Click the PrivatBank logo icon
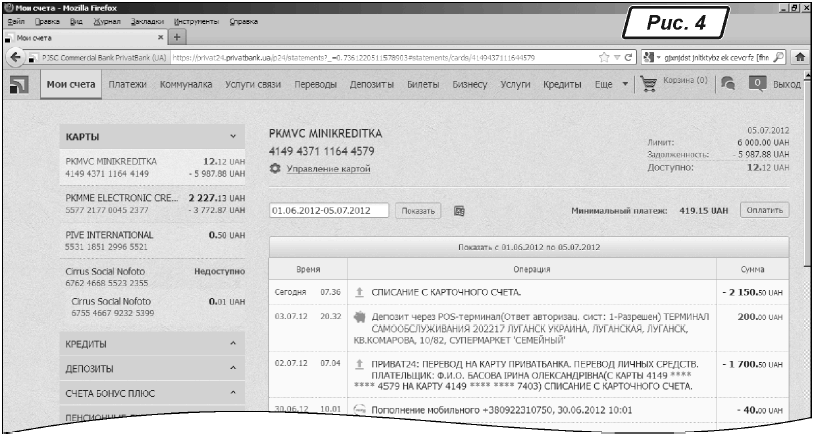The height and width of the screenshot is (439, 814). [x=17, y=86]
